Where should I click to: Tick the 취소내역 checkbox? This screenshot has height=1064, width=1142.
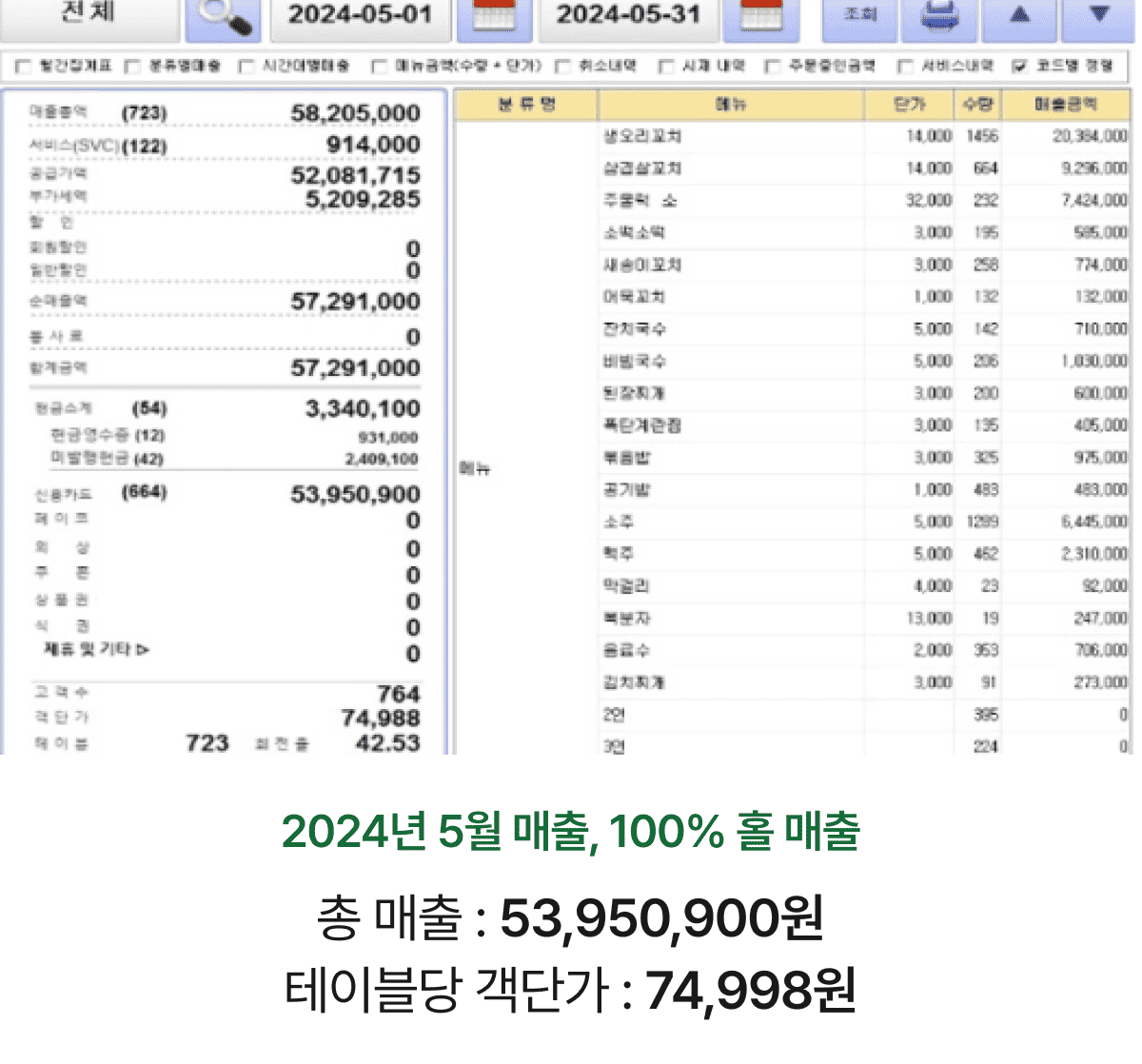[563, 67]
